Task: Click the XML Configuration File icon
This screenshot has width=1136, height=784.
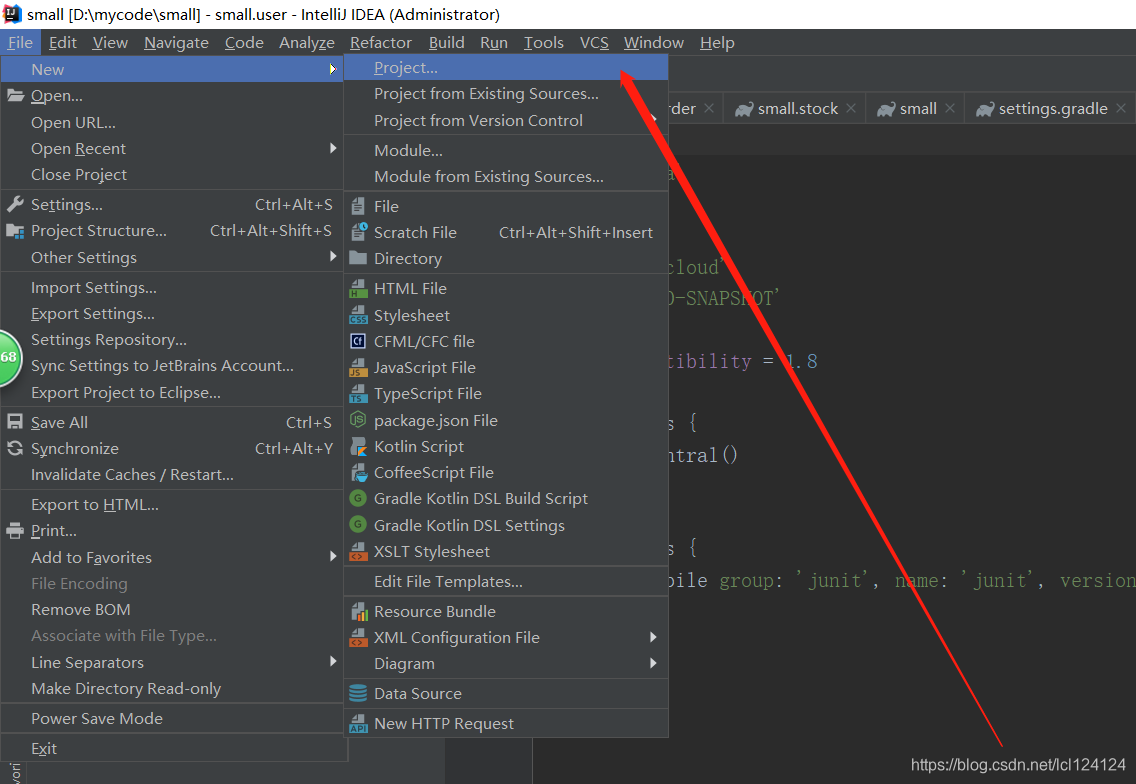Action: (x=358, y=638)
